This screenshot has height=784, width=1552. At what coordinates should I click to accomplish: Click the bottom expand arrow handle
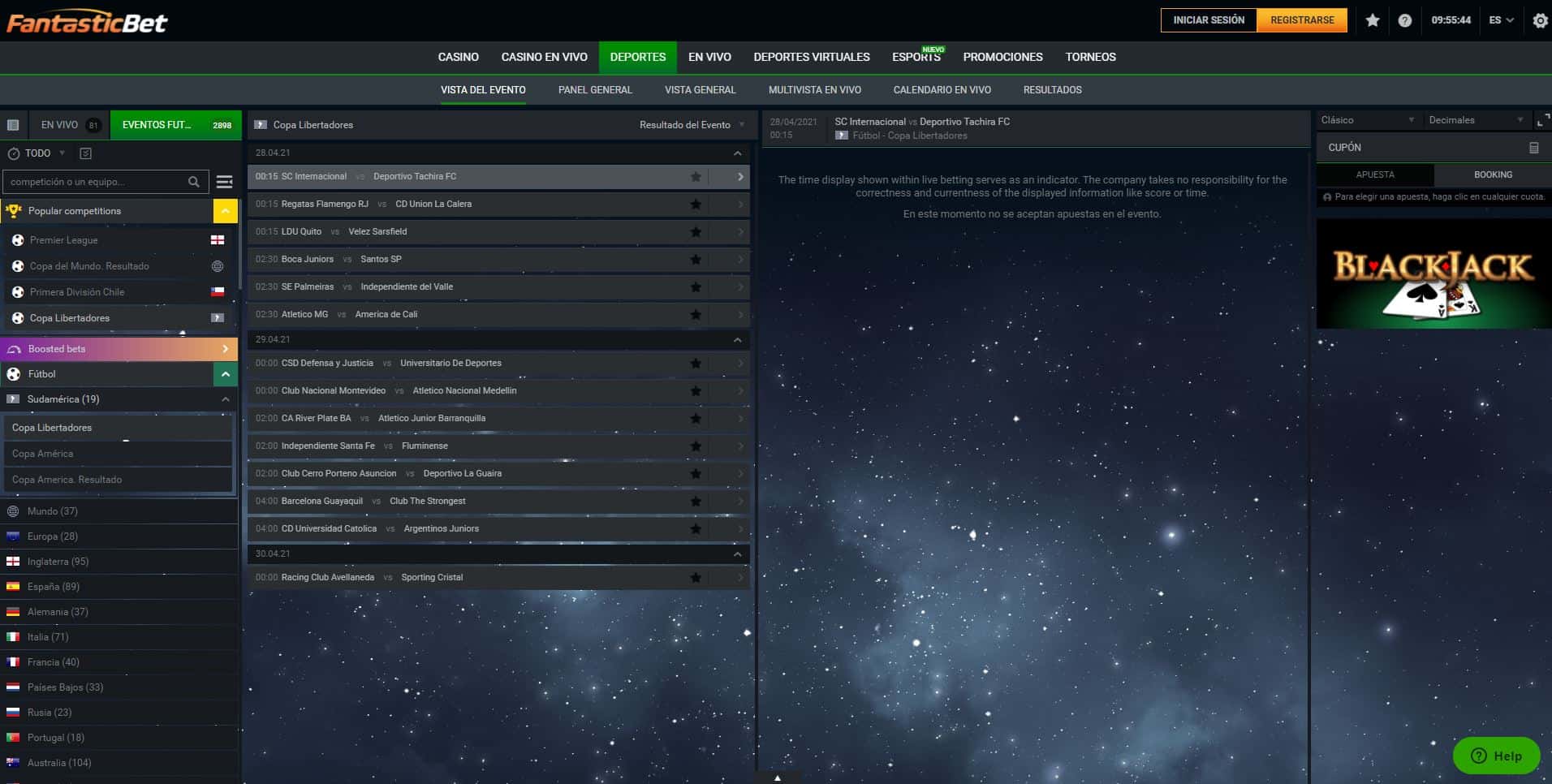pyautogui.click(x=777, y=778)
